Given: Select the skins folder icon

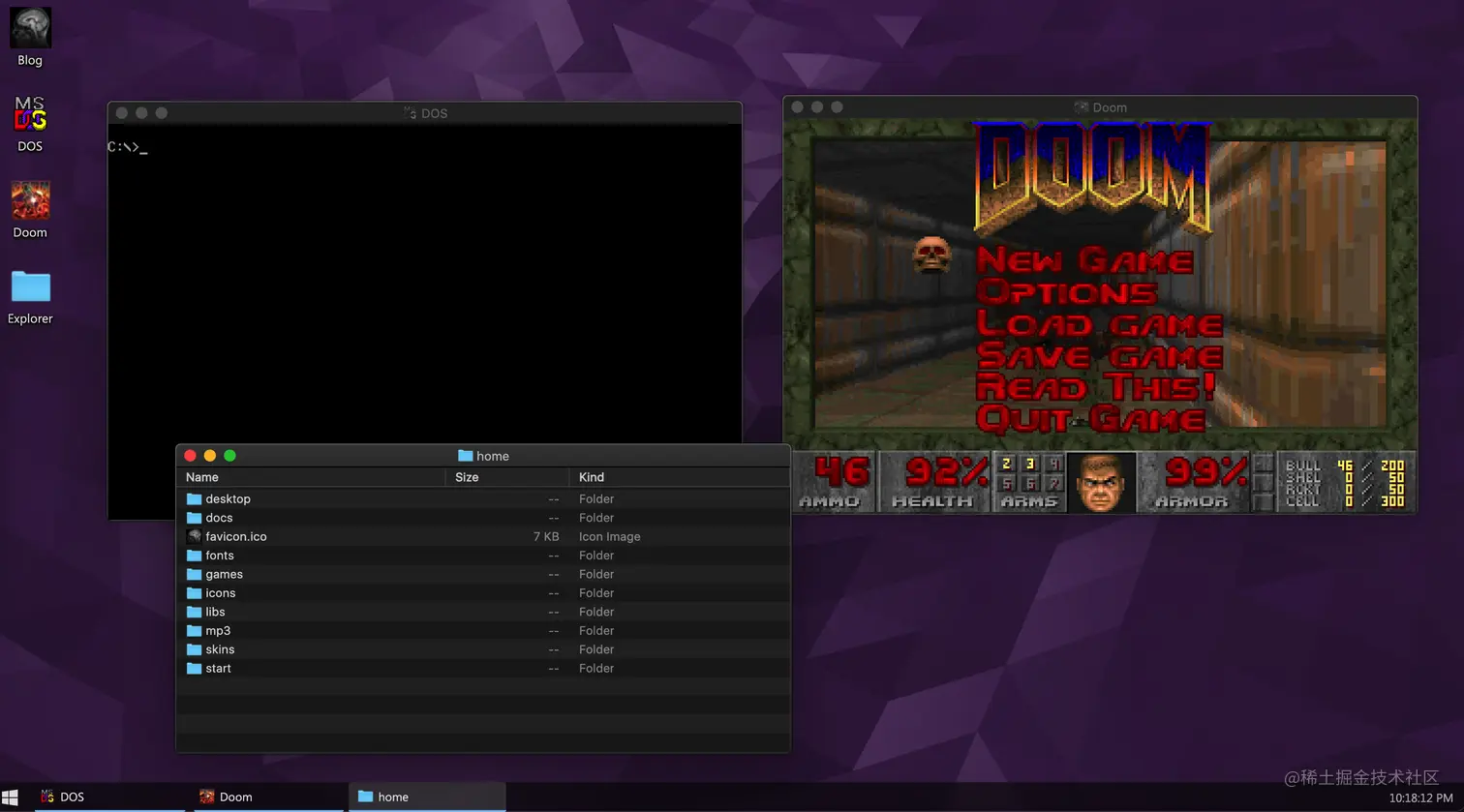Looking at the screenshot, I should point(194,649).
